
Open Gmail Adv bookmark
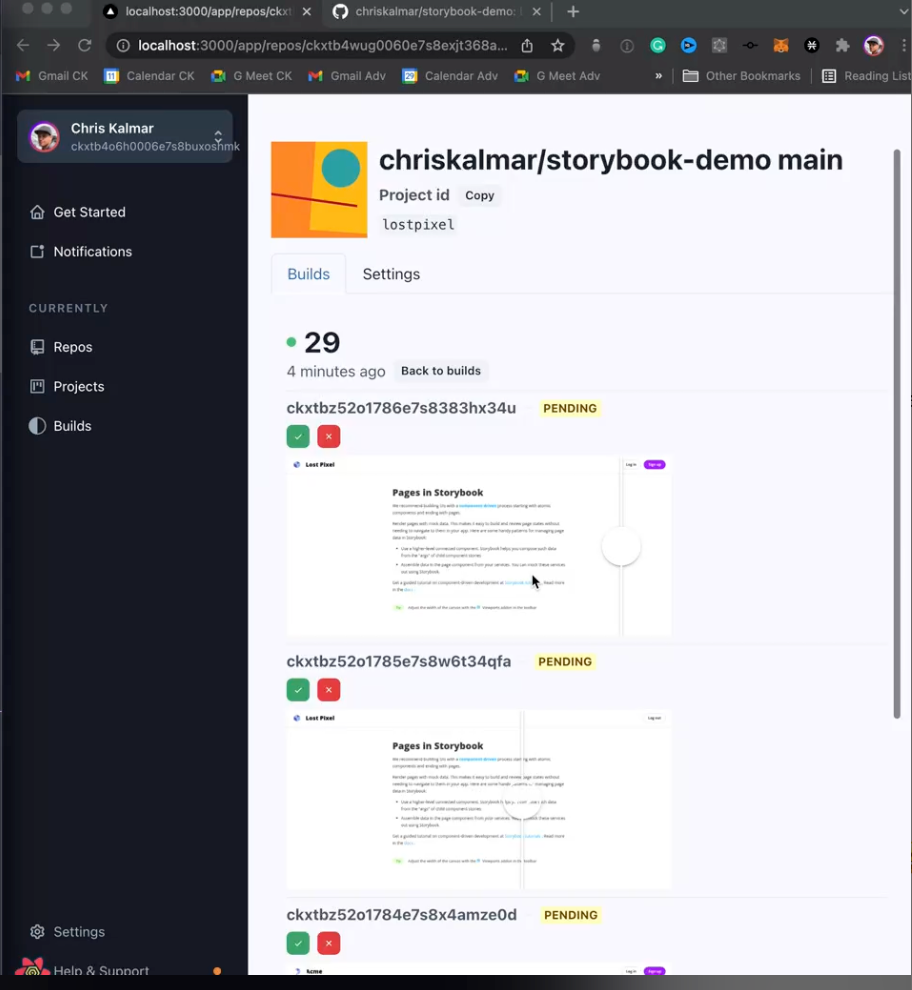(347, 76)
